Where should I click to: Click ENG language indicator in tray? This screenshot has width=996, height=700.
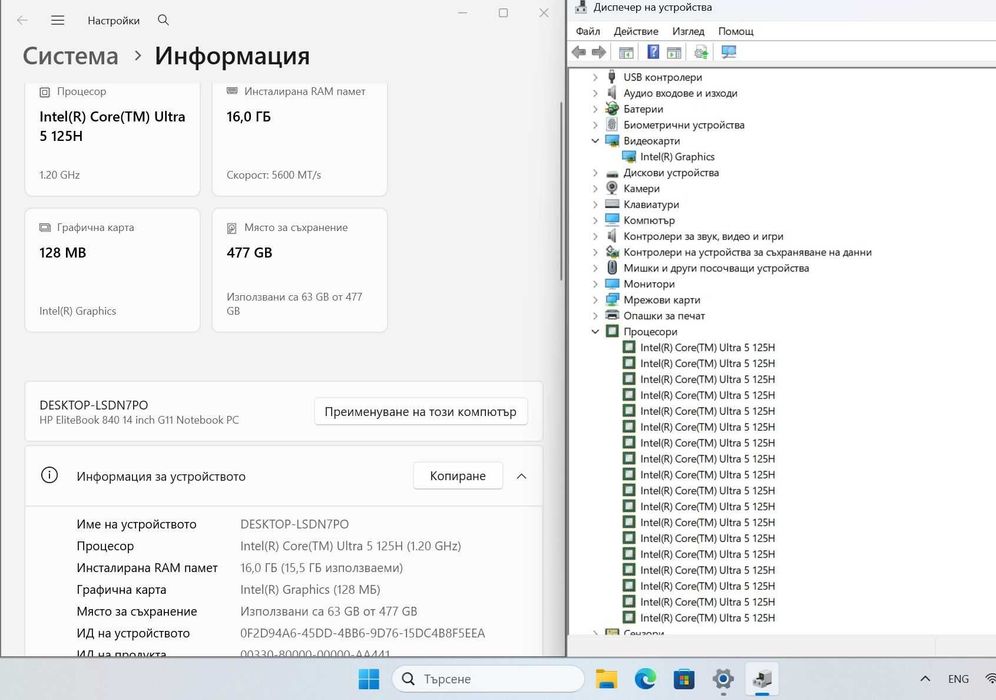(958, 679)
